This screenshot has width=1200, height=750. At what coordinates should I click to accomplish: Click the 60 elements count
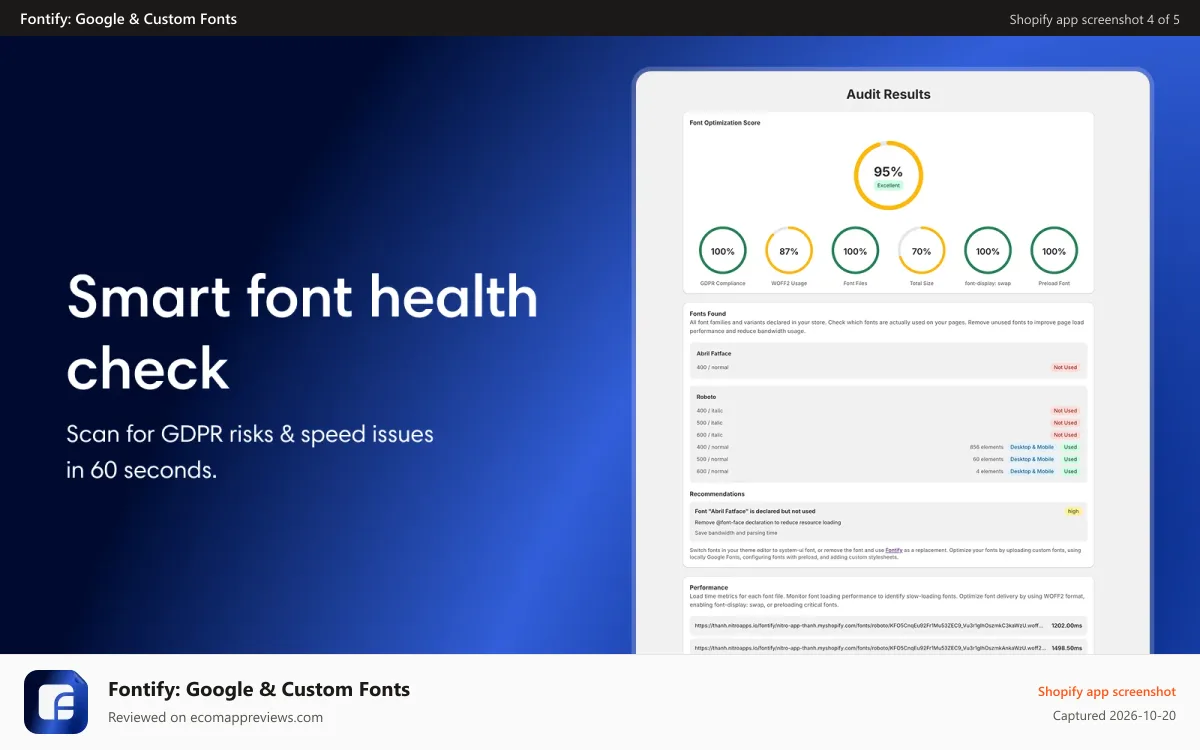click(988, 459)
